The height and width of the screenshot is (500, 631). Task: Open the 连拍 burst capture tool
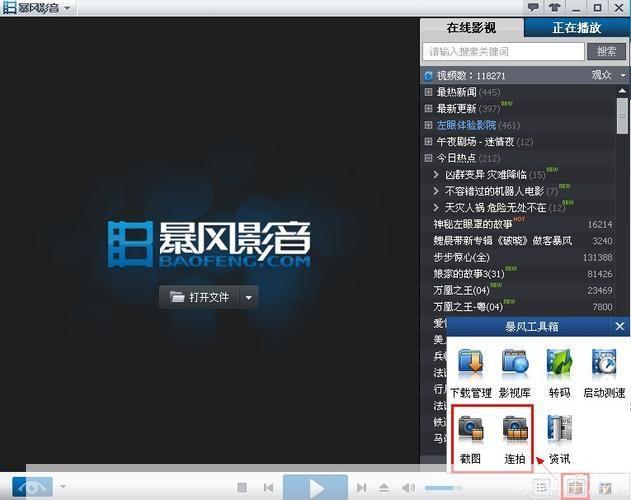[x=515, y=439]
